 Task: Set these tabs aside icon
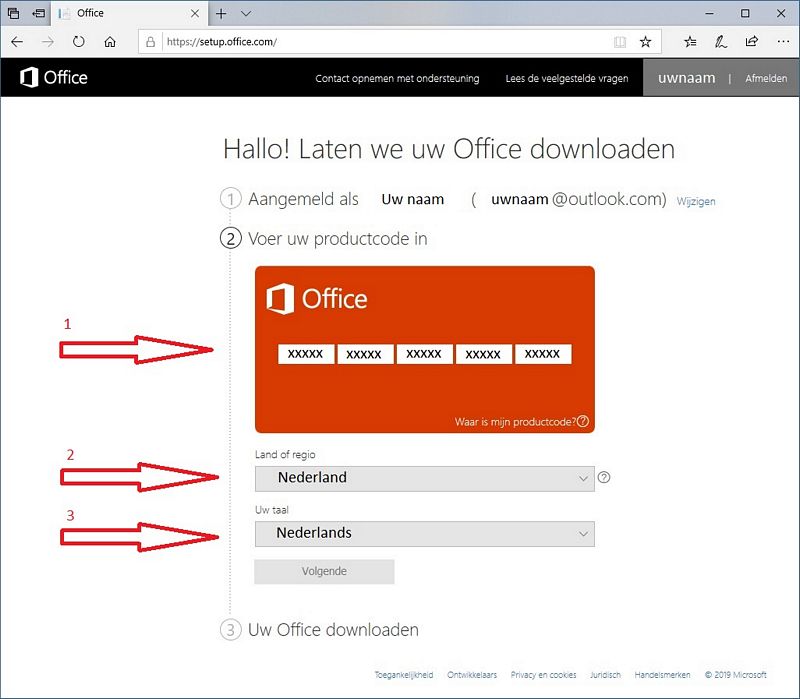tap(39, 13)
